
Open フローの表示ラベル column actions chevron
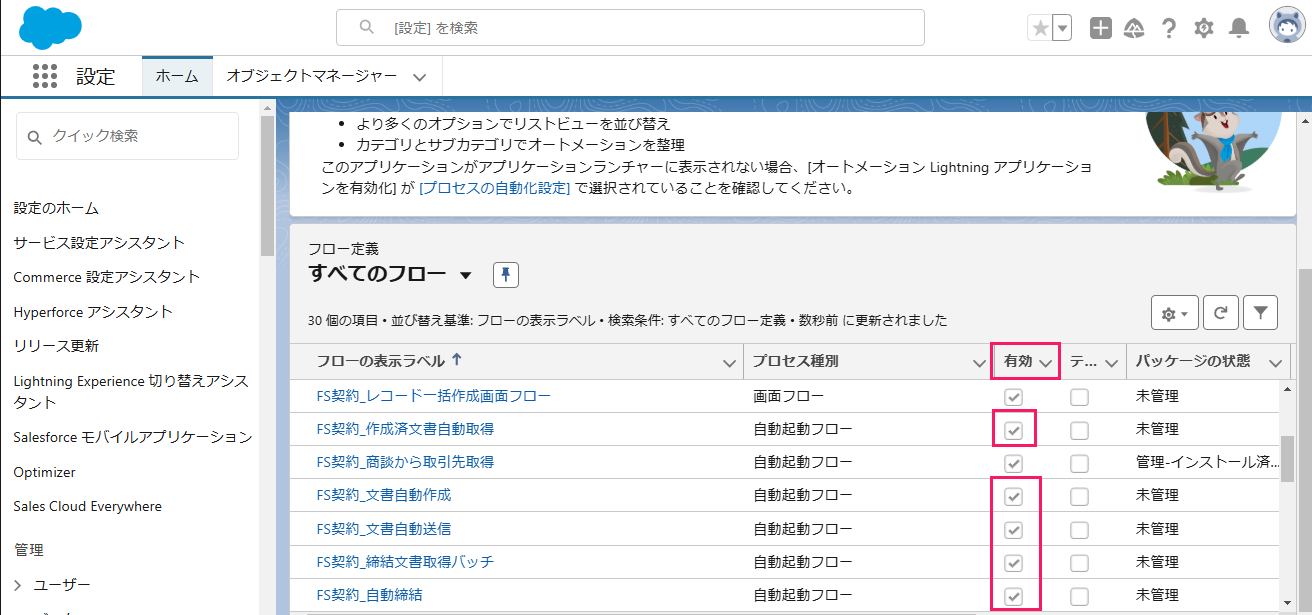tap(730, 363)
